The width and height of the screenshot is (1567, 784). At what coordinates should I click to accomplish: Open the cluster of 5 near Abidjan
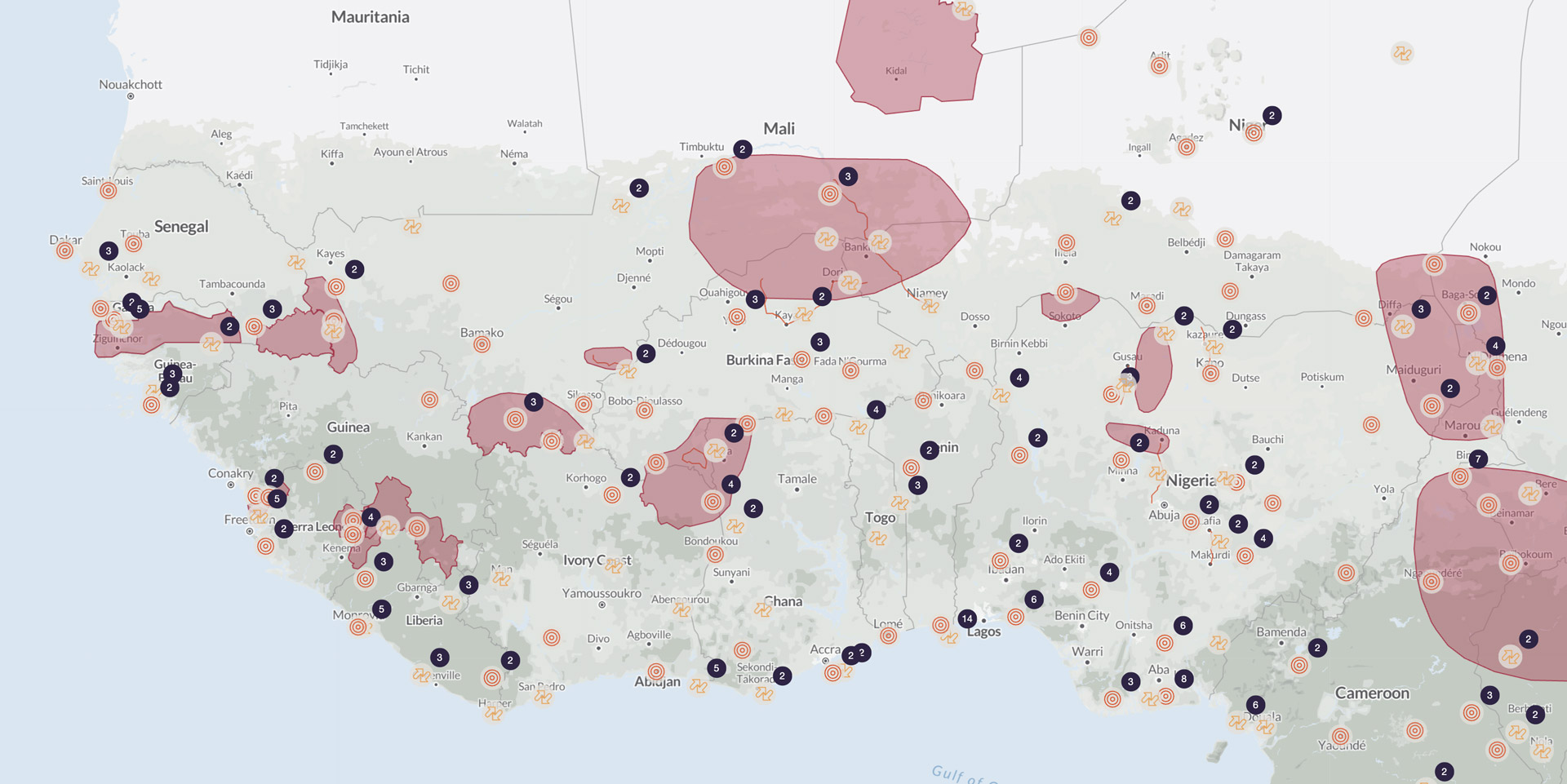point(717,668)
